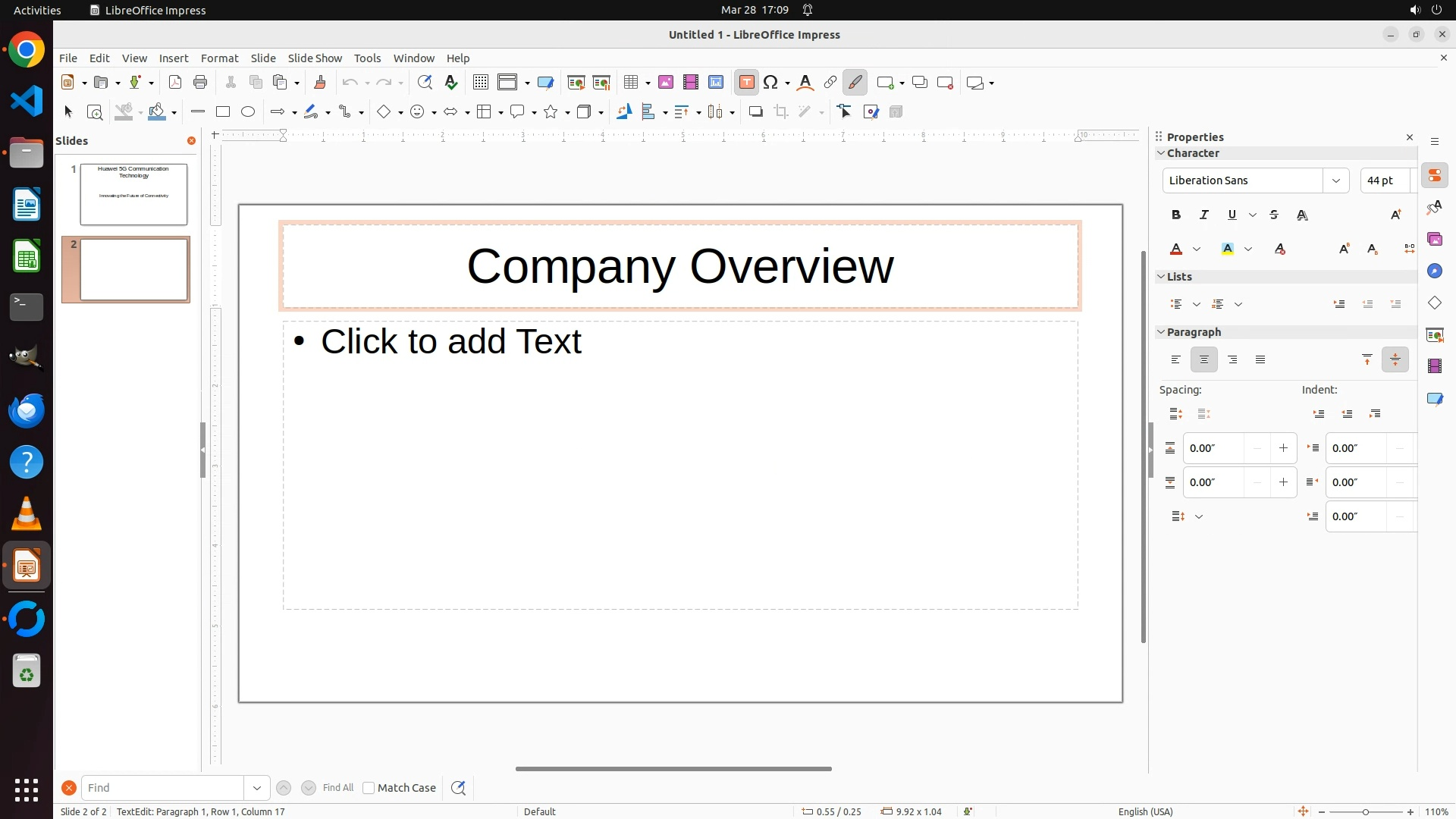Collapse the Paragraph section
The height and width of the screenshot is (819, 1456).
tap(1161, 332)
